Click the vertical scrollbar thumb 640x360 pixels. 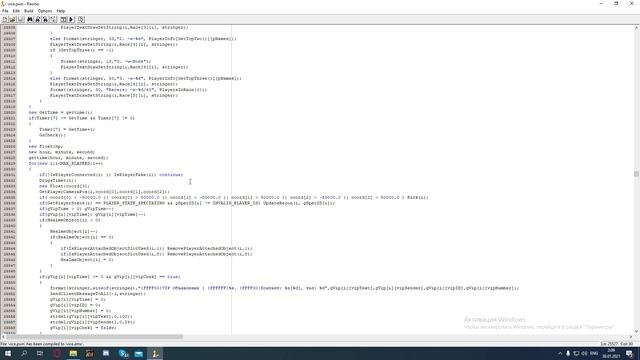[x=636, y=174]
